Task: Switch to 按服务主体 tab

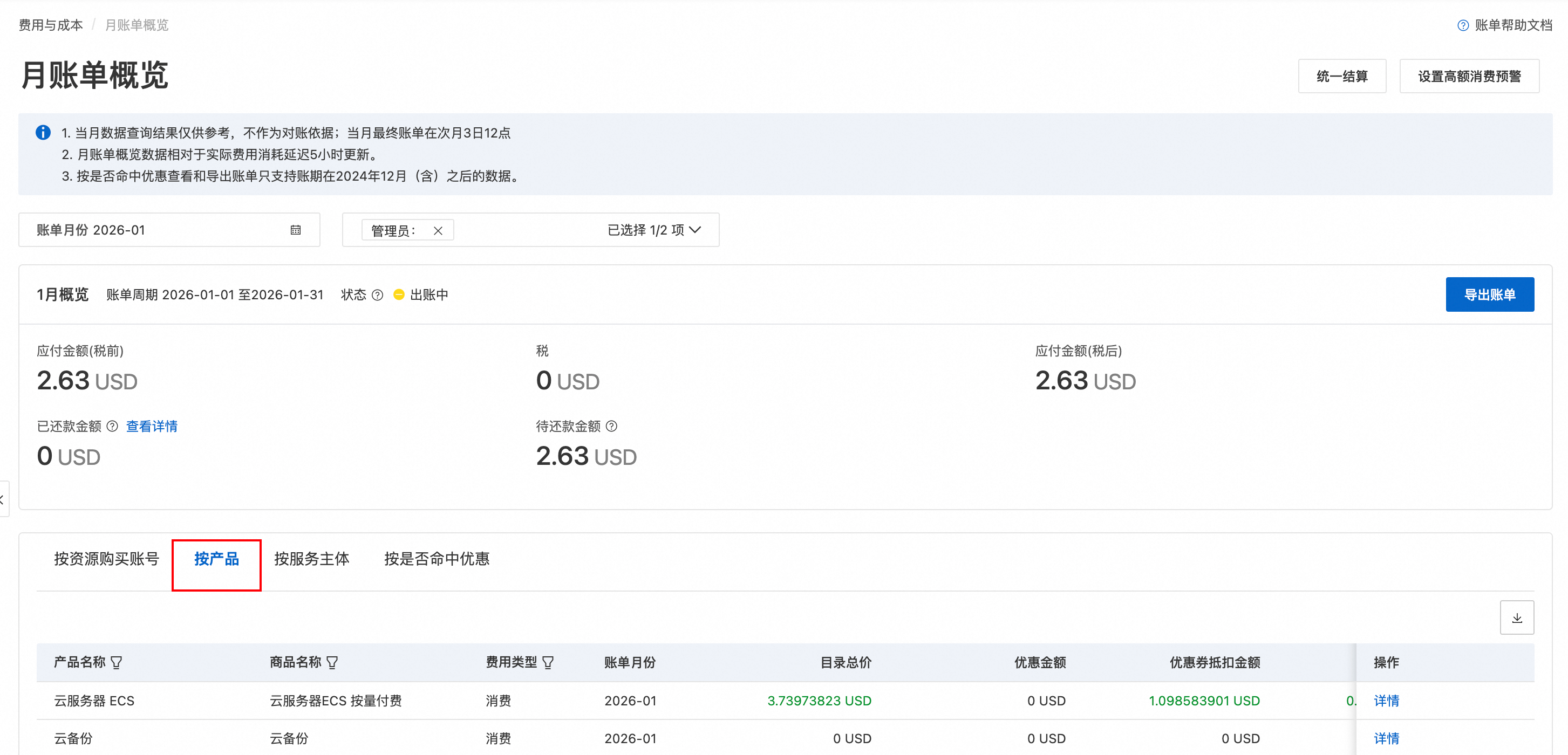Action: [312, 559]
